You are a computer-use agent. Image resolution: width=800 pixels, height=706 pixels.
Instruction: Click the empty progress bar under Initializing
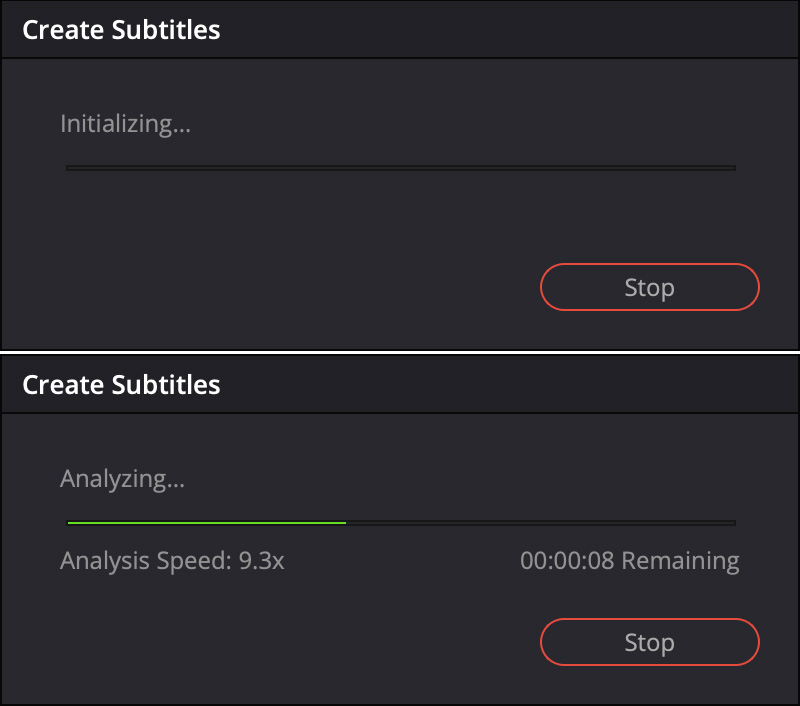tap(400, 167)
